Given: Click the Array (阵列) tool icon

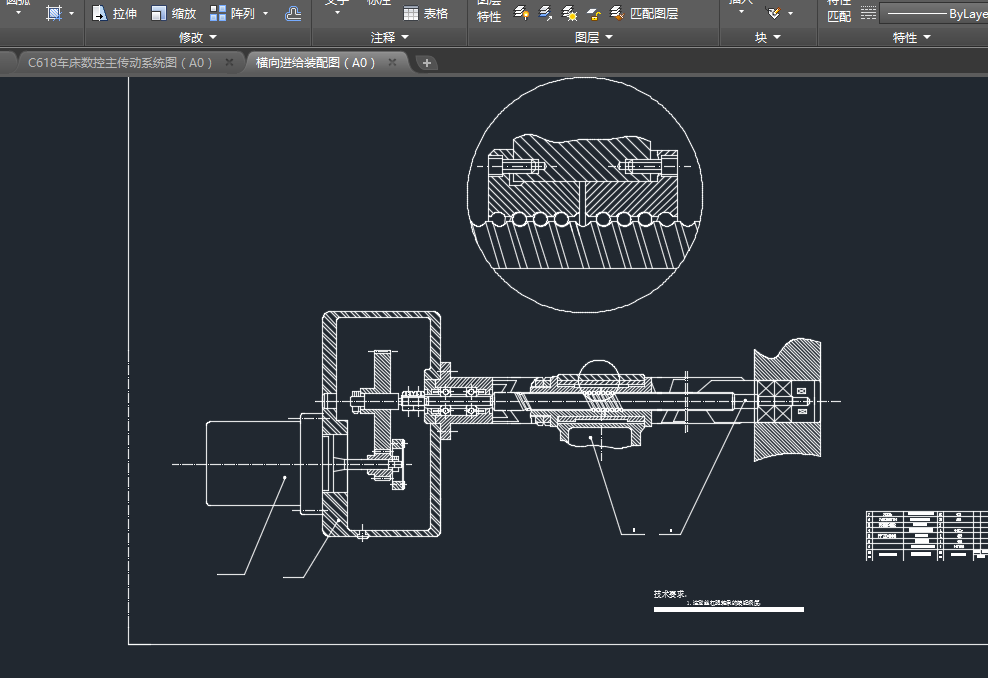Looking at the screenshot, I should coord(218,14).
